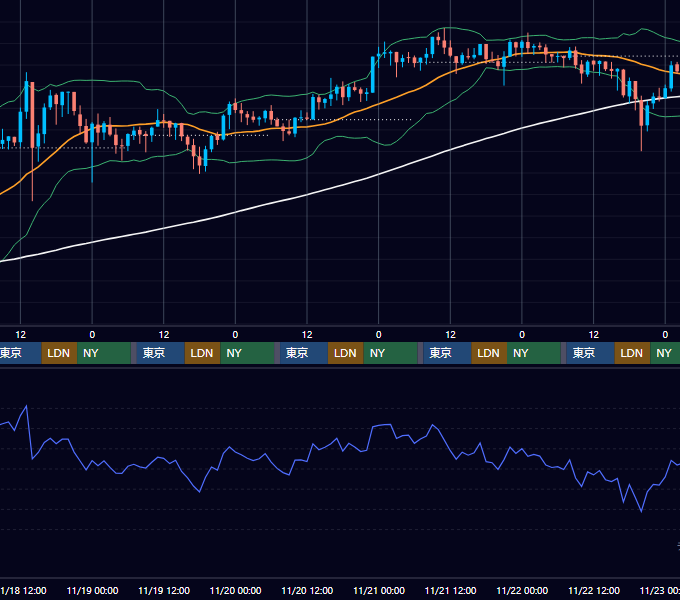The width and height of the screenshot is (680, 600).
Task: Select the NY session block starting late 11/20
Action: [390, 353]
